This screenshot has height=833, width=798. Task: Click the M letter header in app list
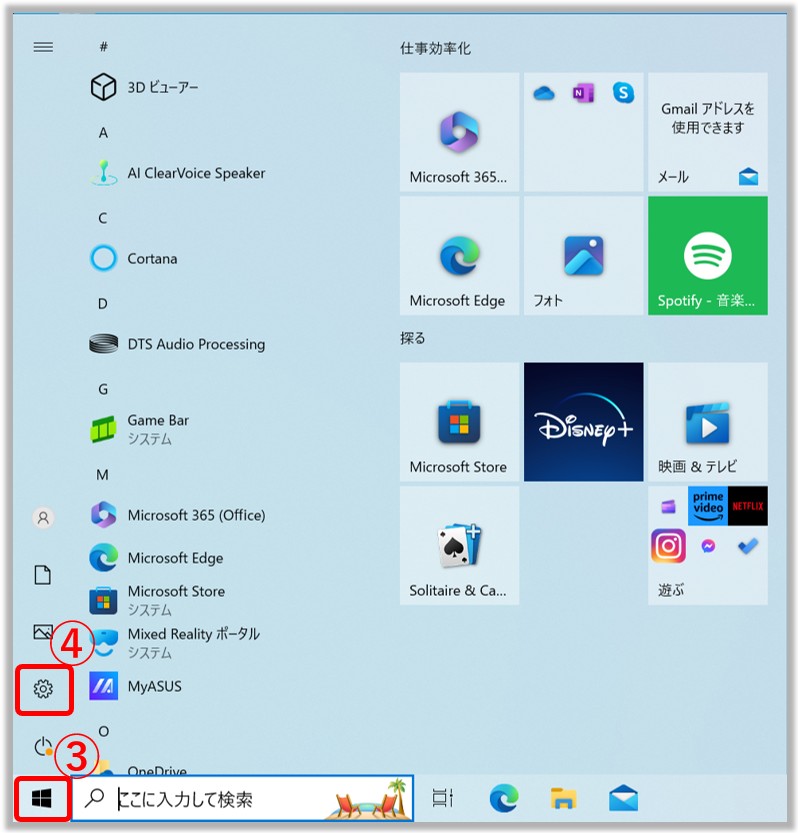[102, 475]
